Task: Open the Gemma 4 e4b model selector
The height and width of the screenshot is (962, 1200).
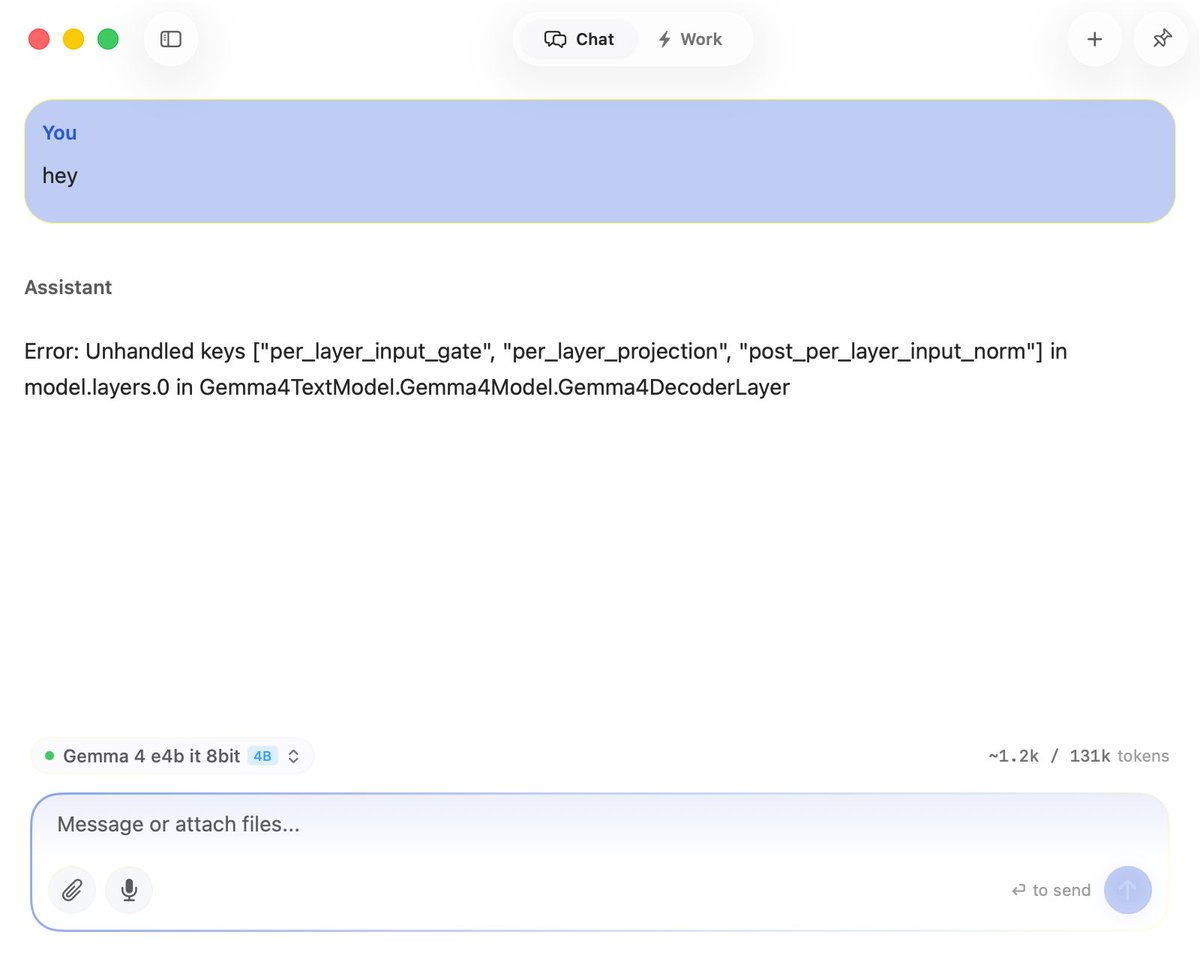Action: pos(172,756)
